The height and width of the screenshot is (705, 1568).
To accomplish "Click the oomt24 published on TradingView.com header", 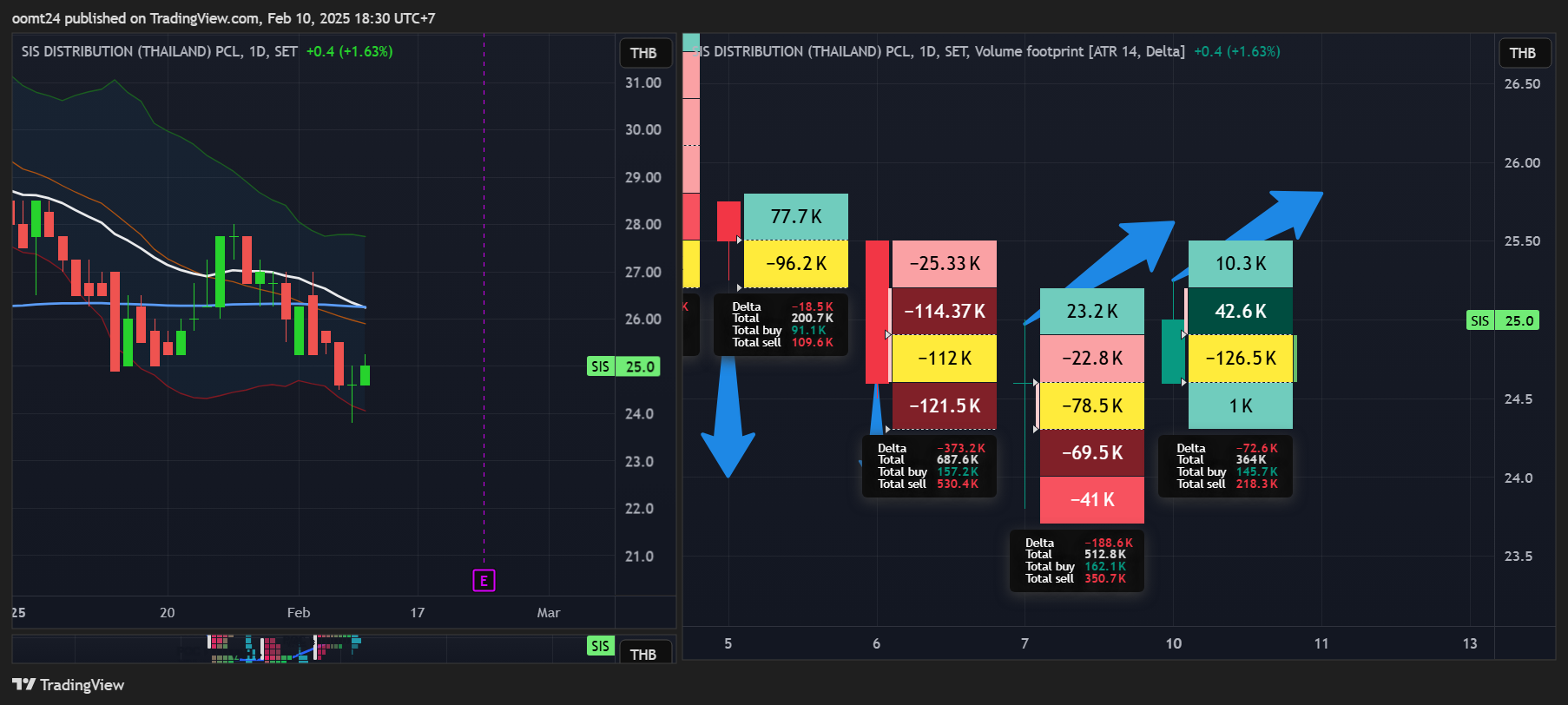I will pos(224,18).
